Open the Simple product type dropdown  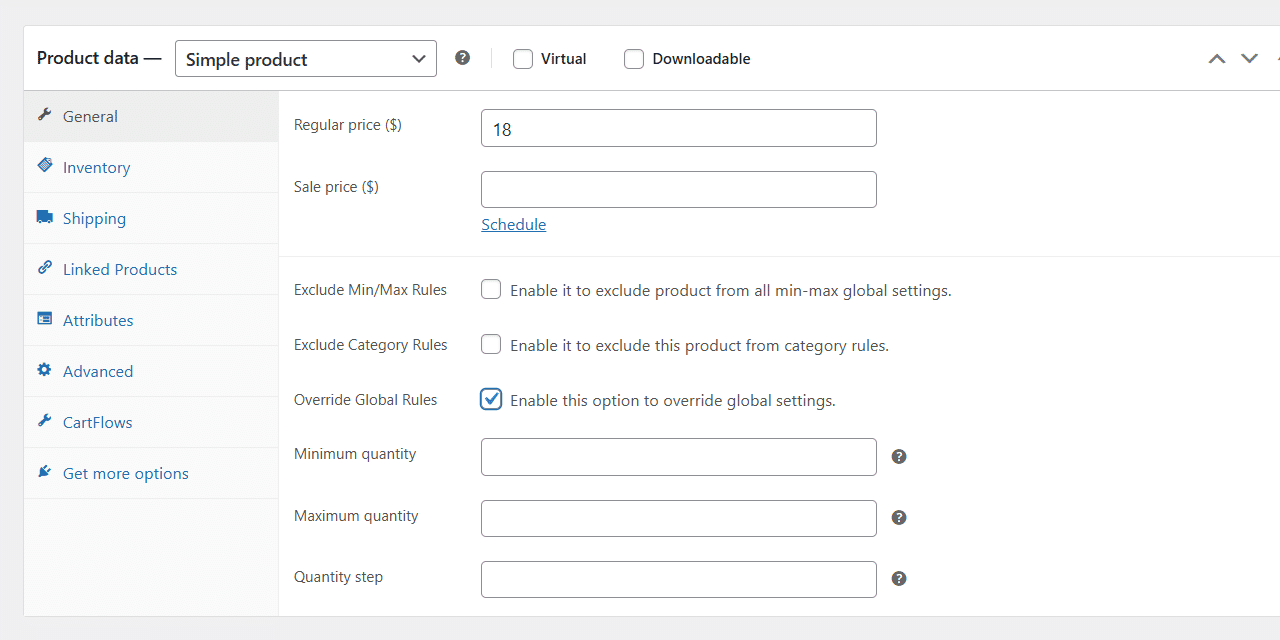306,59
